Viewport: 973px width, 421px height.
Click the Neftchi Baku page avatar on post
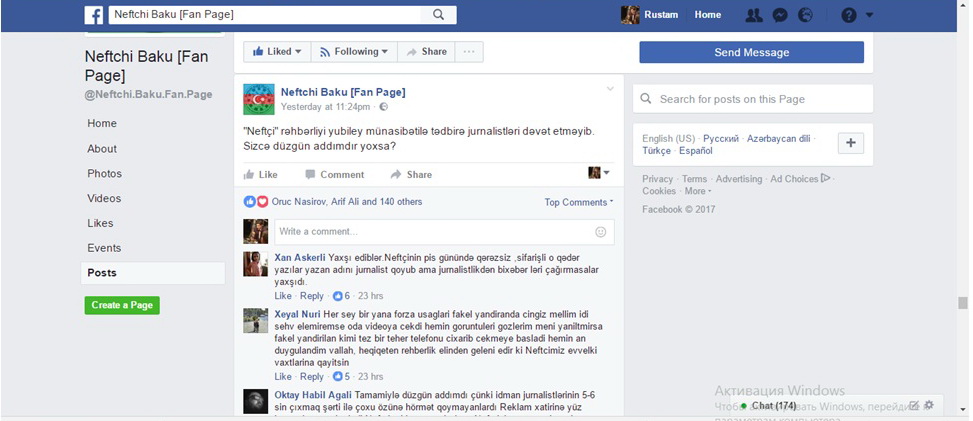[x=258, y=99]
